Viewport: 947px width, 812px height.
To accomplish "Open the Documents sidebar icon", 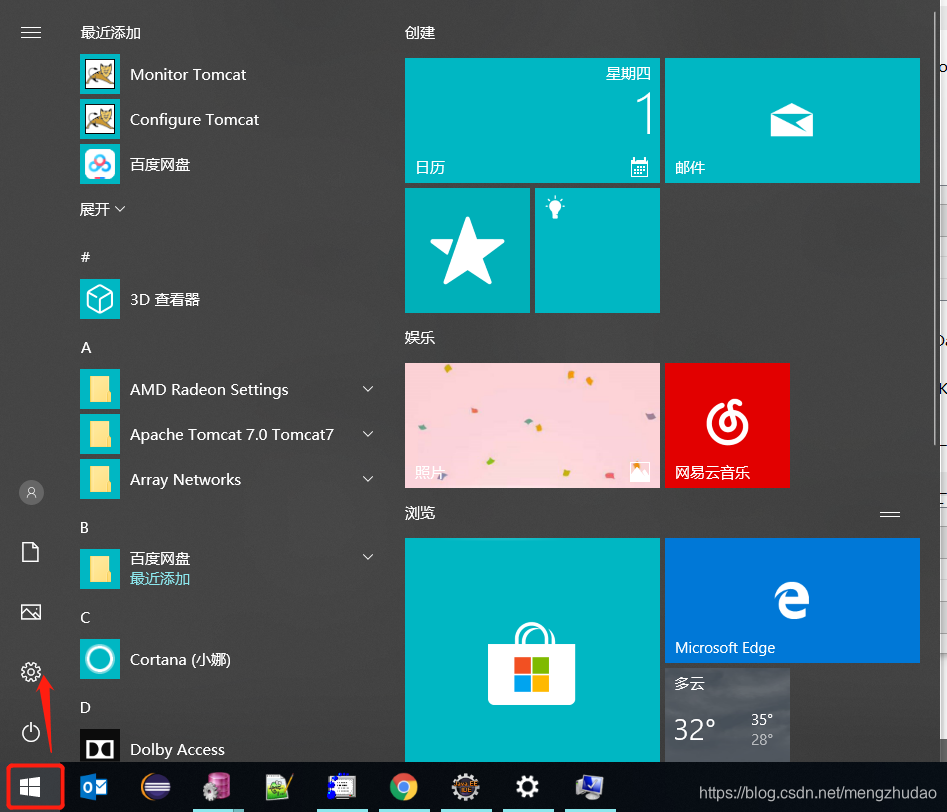I will (31, 552).
